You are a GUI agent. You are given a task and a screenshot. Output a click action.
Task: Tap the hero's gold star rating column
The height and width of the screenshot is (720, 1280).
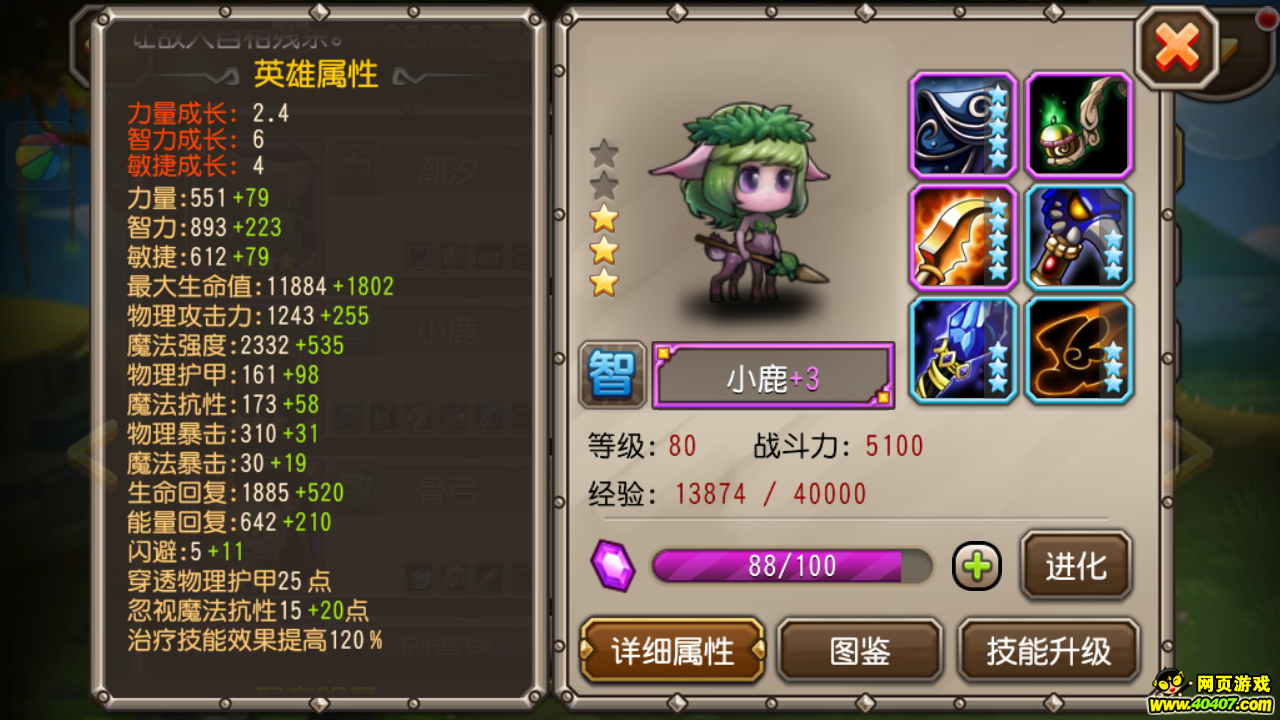coord(604,218)
